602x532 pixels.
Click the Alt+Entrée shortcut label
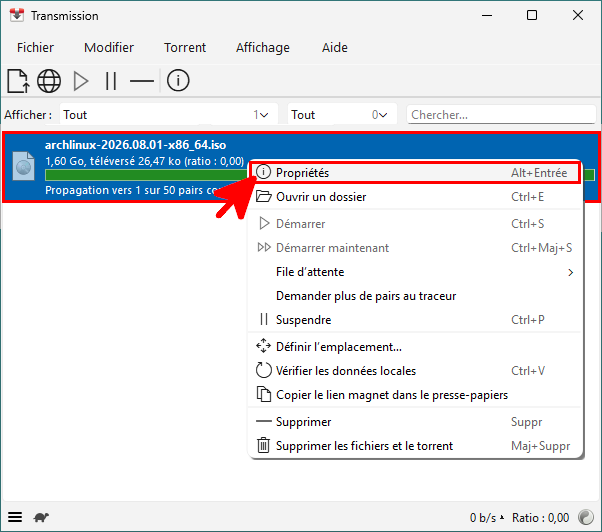coord(539,173)
